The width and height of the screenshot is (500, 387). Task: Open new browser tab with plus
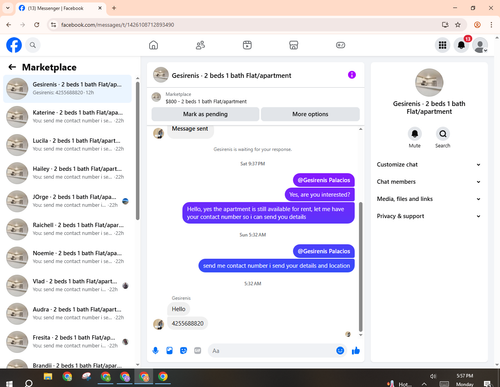[114, 8]
